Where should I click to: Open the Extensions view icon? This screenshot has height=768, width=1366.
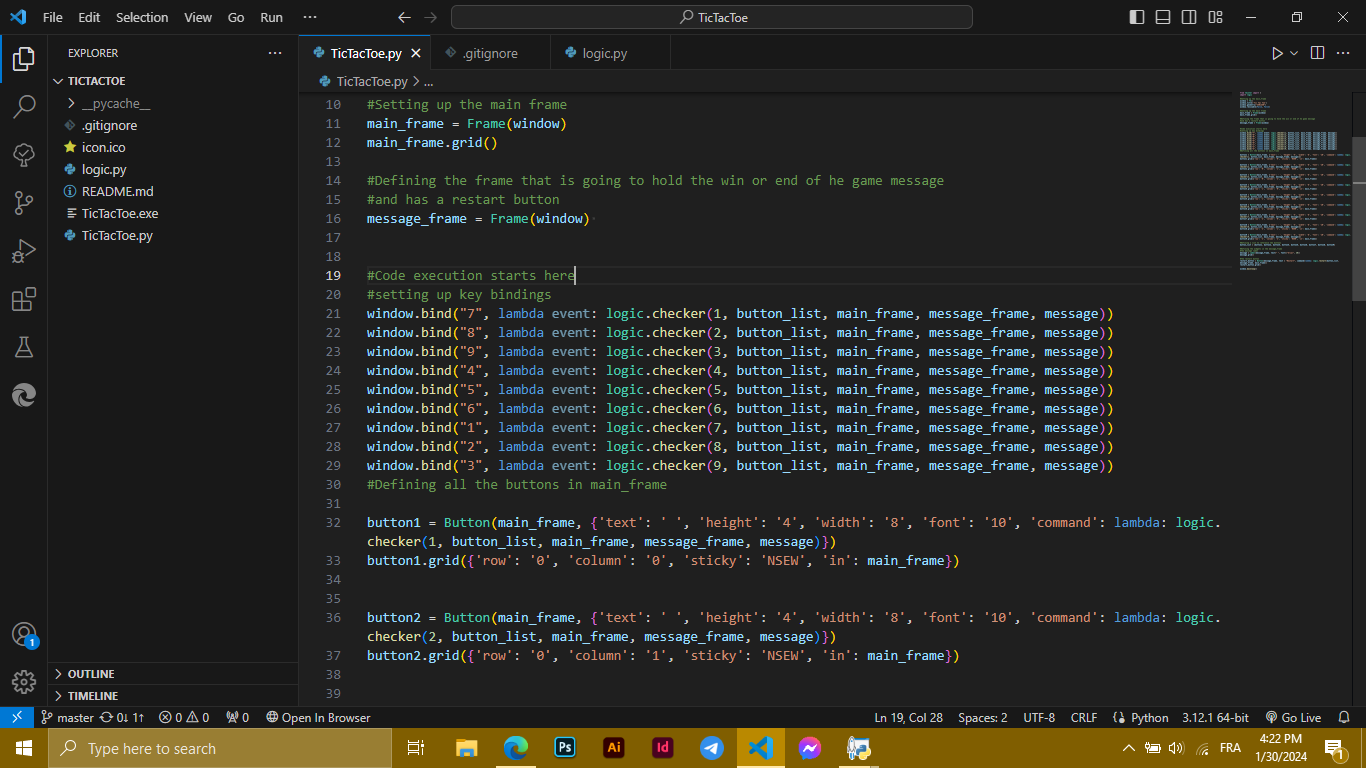tap(24, 299)
